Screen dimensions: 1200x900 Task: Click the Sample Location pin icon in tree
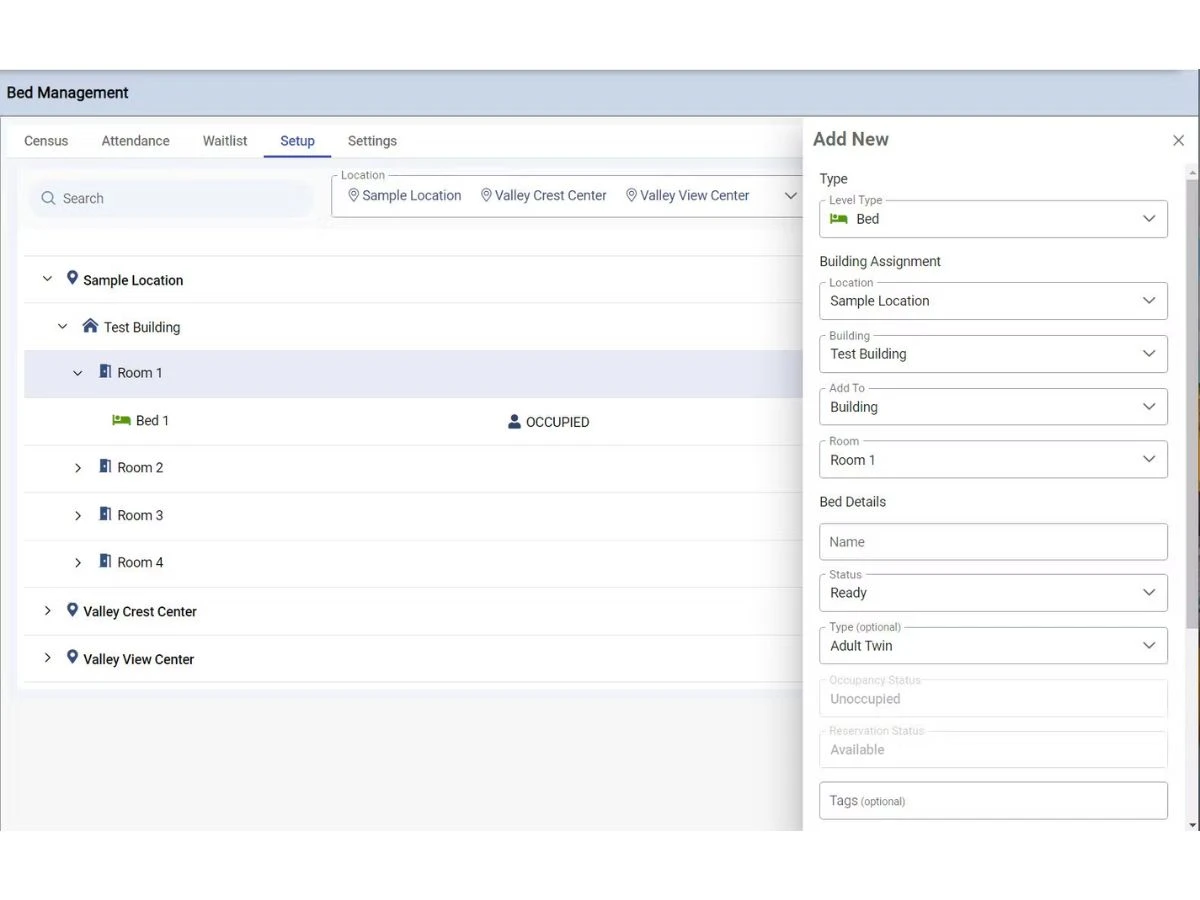coord(72,278)
